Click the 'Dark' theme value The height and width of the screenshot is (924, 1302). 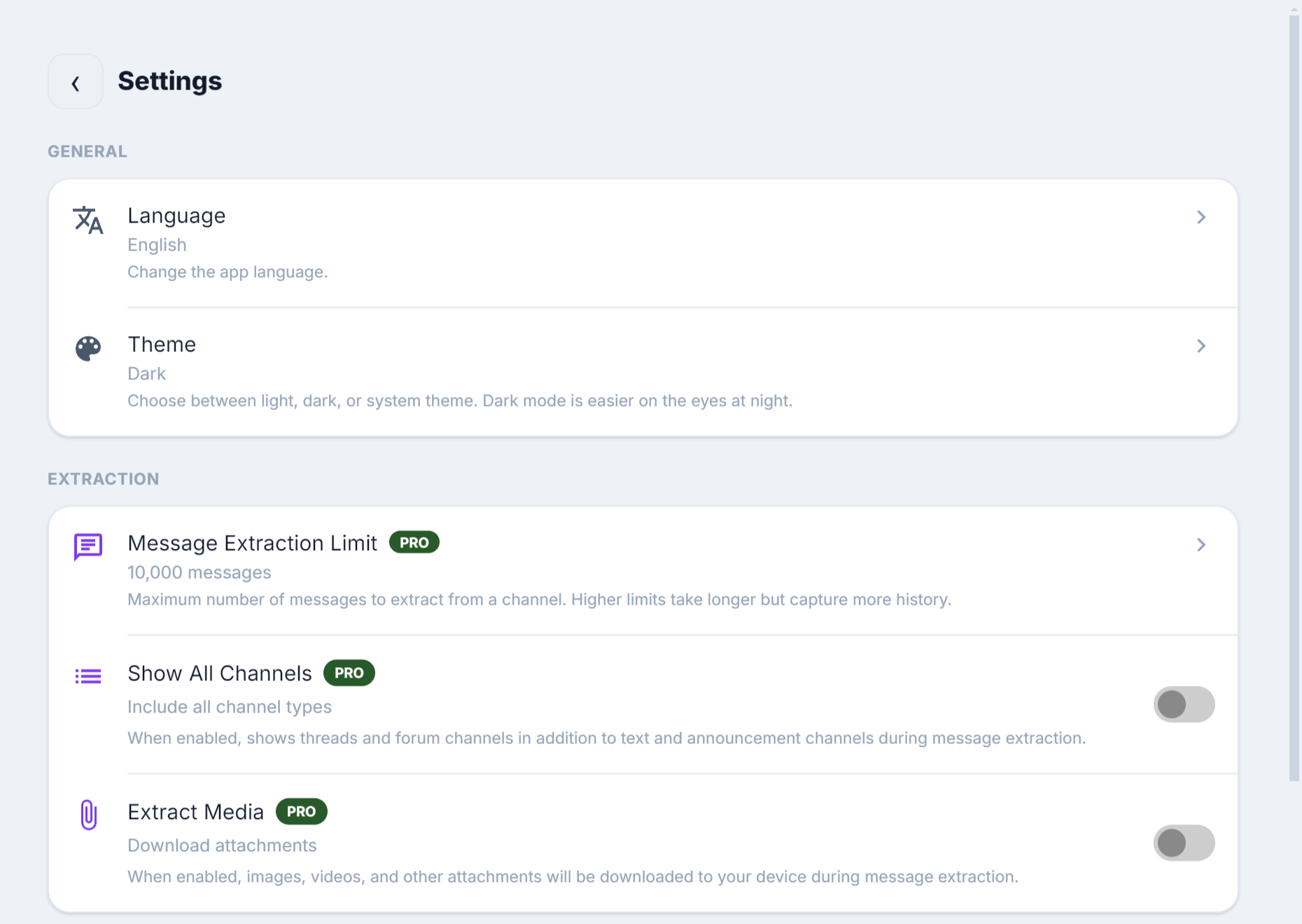pos(146,374)
